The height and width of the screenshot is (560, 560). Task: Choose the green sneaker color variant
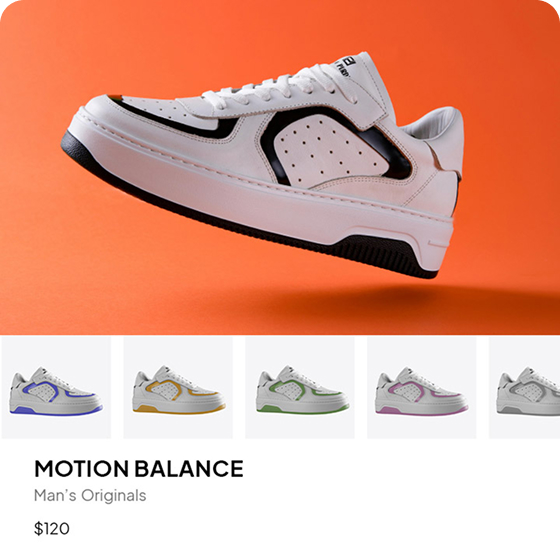300,387
